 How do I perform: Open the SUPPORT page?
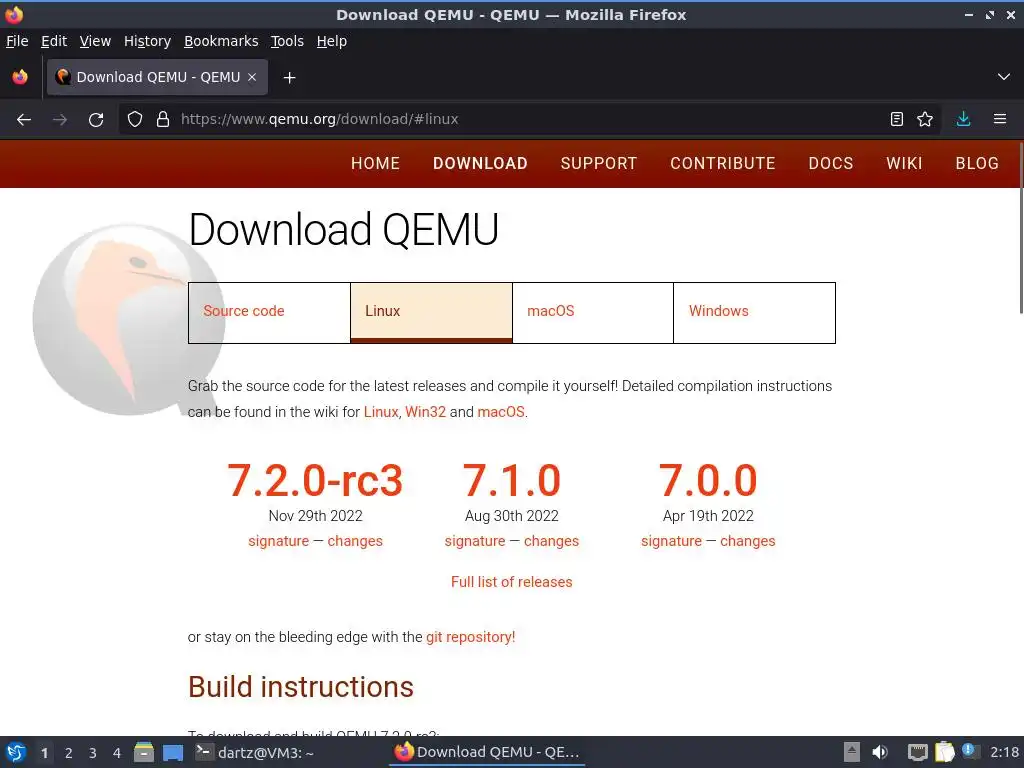pos(599,163)
